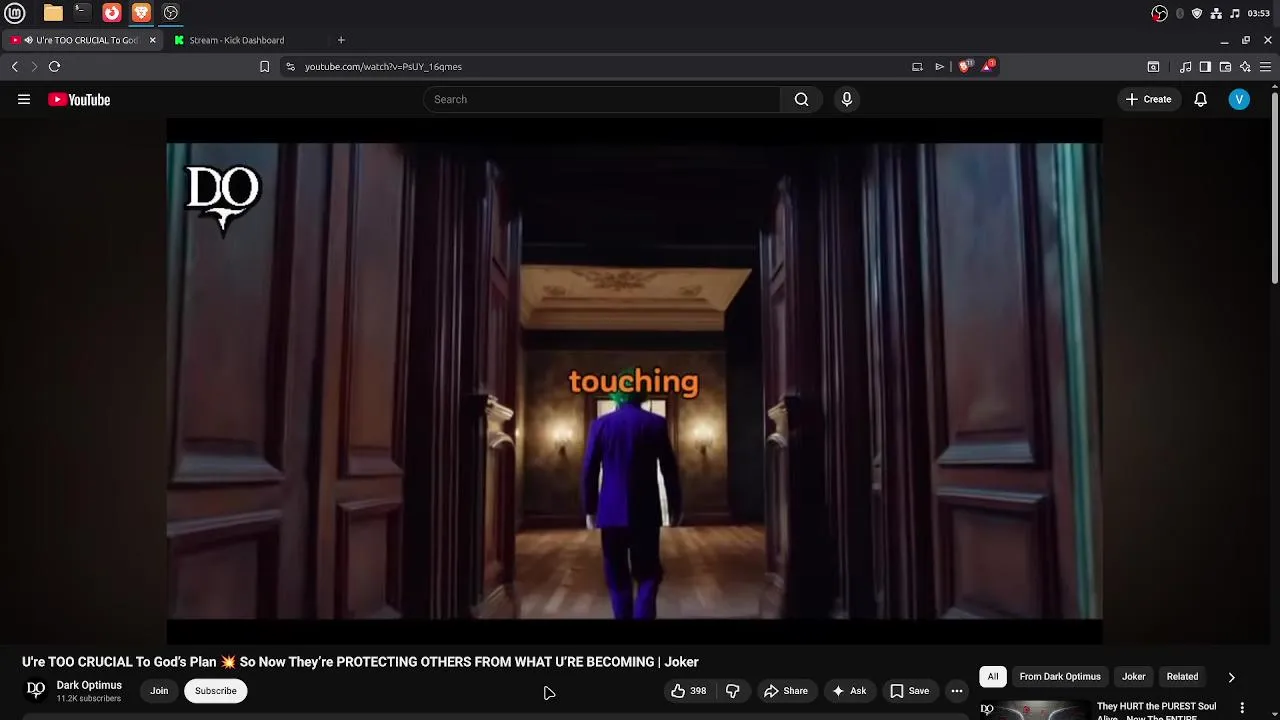
Task: Click the URL address field
Action: [x=600, y=67]
